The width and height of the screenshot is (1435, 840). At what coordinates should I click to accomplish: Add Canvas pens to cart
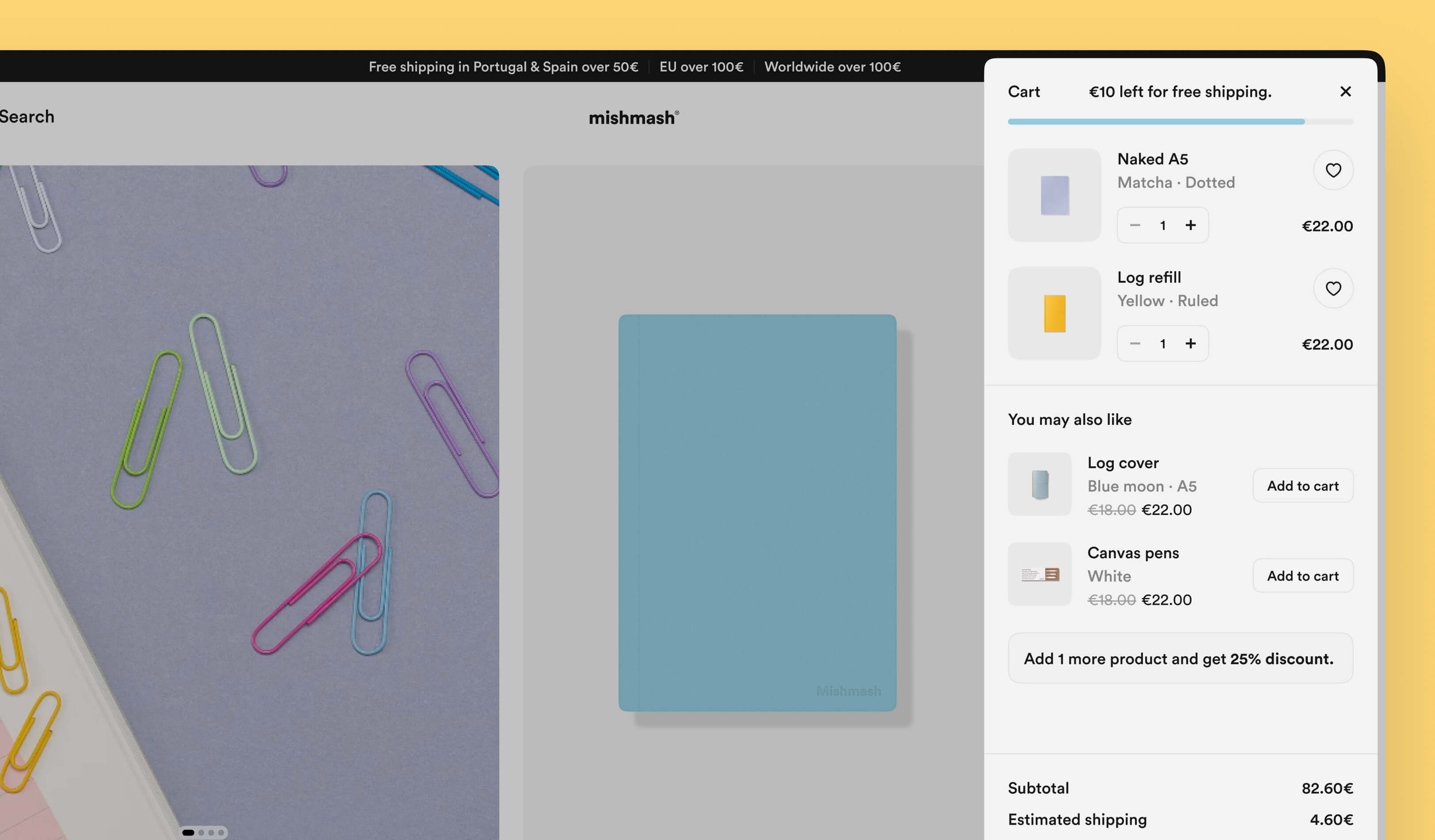(x=1302, y=576)
